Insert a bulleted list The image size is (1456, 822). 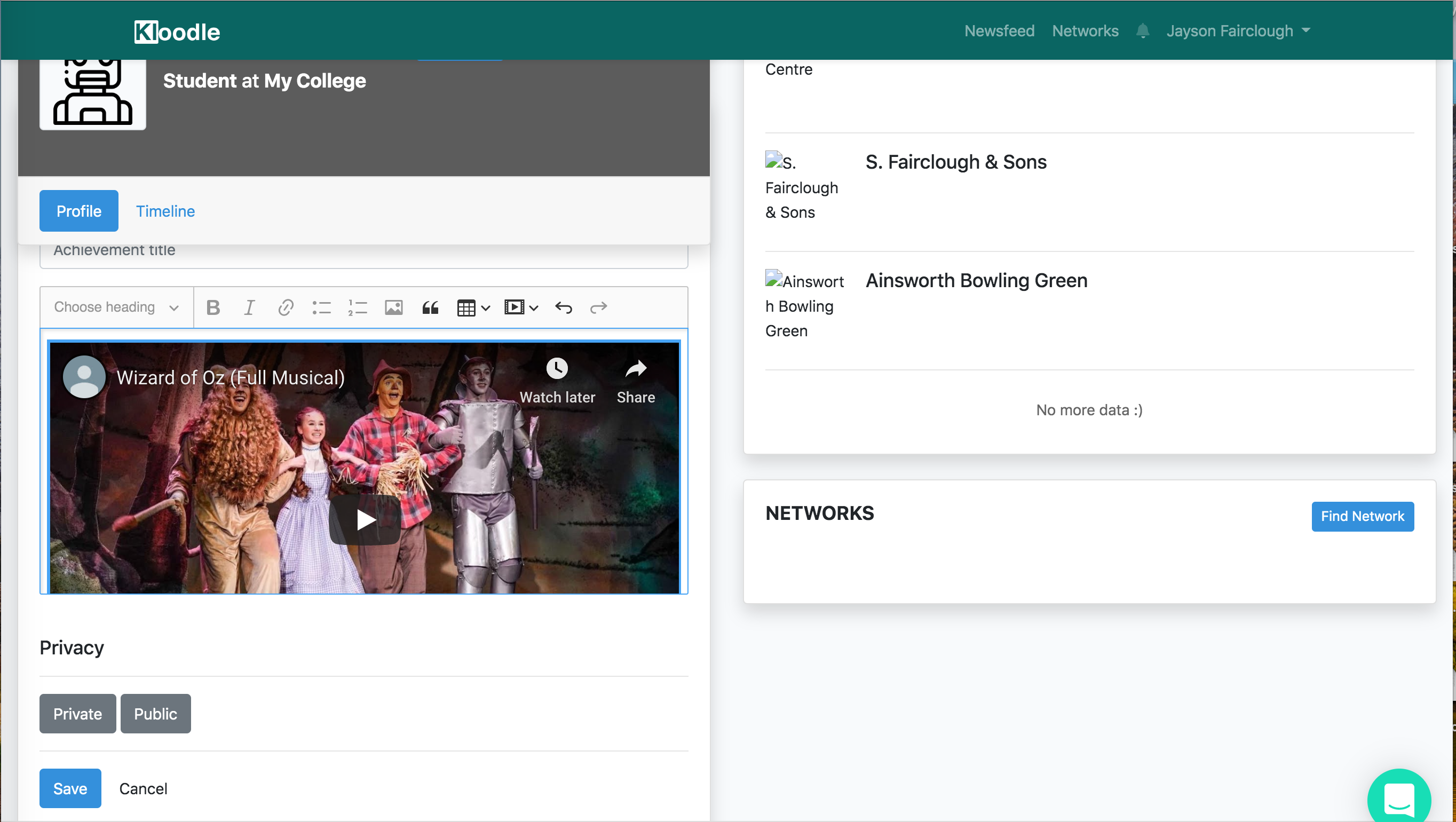click(321, 307)
